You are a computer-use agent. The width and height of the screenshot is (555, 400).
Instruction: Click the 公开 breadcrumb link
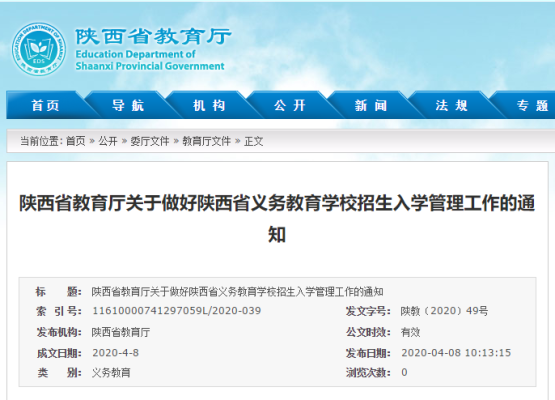(108, 141)
